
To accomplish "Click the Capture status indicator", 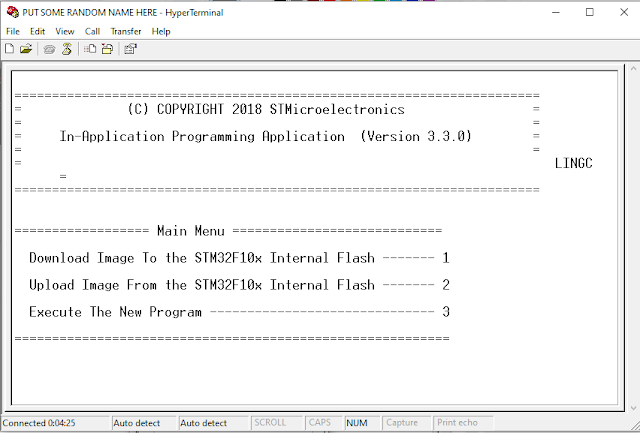I will point(407,423).
